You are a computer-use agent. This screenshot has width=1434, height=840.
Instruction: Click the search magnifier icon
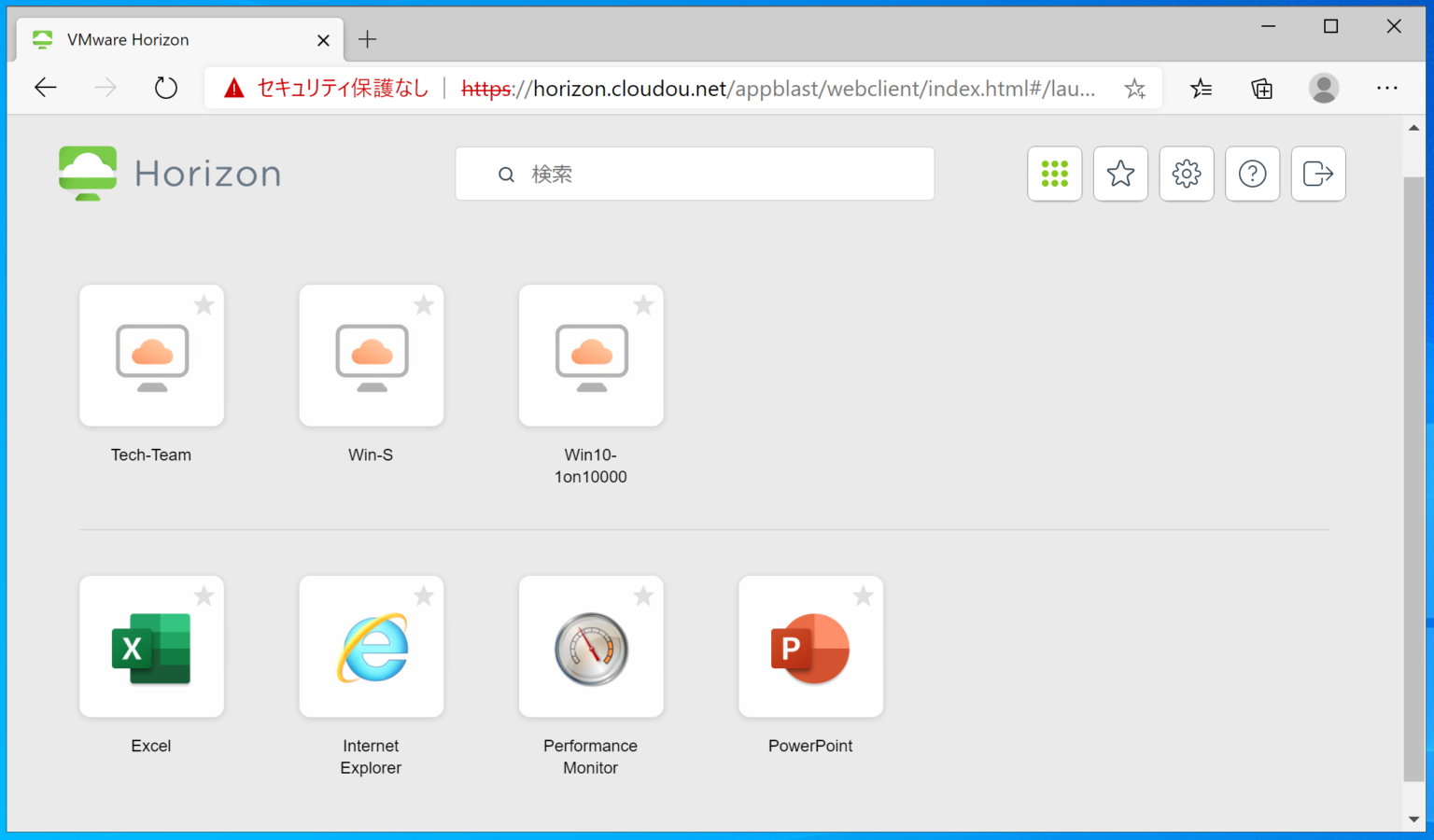(506, 175)
